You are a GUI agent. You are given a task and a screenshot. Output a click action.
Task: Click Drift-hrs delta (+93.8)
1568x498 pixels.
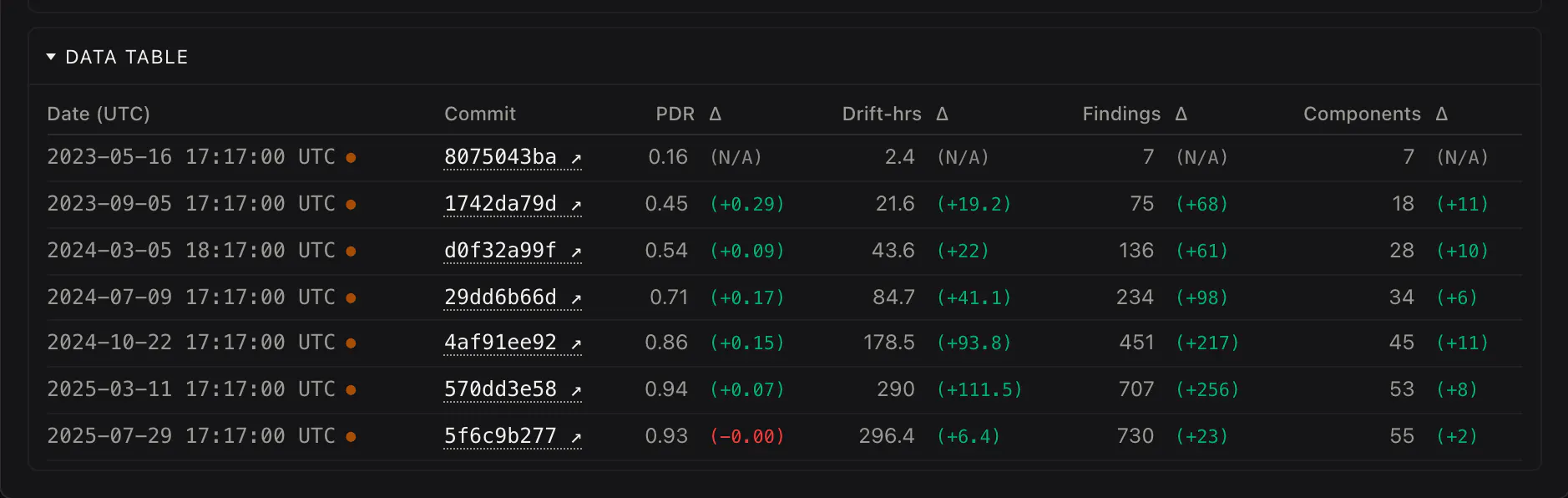[974, 343]
